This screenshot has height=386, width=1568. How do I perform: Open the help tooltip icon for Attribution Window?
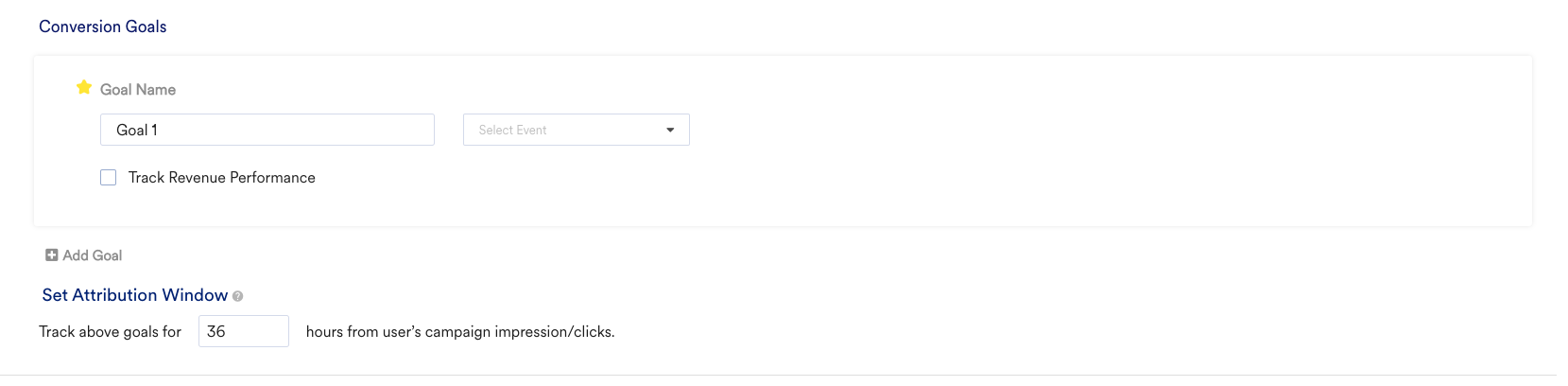(x=238, y=296)
